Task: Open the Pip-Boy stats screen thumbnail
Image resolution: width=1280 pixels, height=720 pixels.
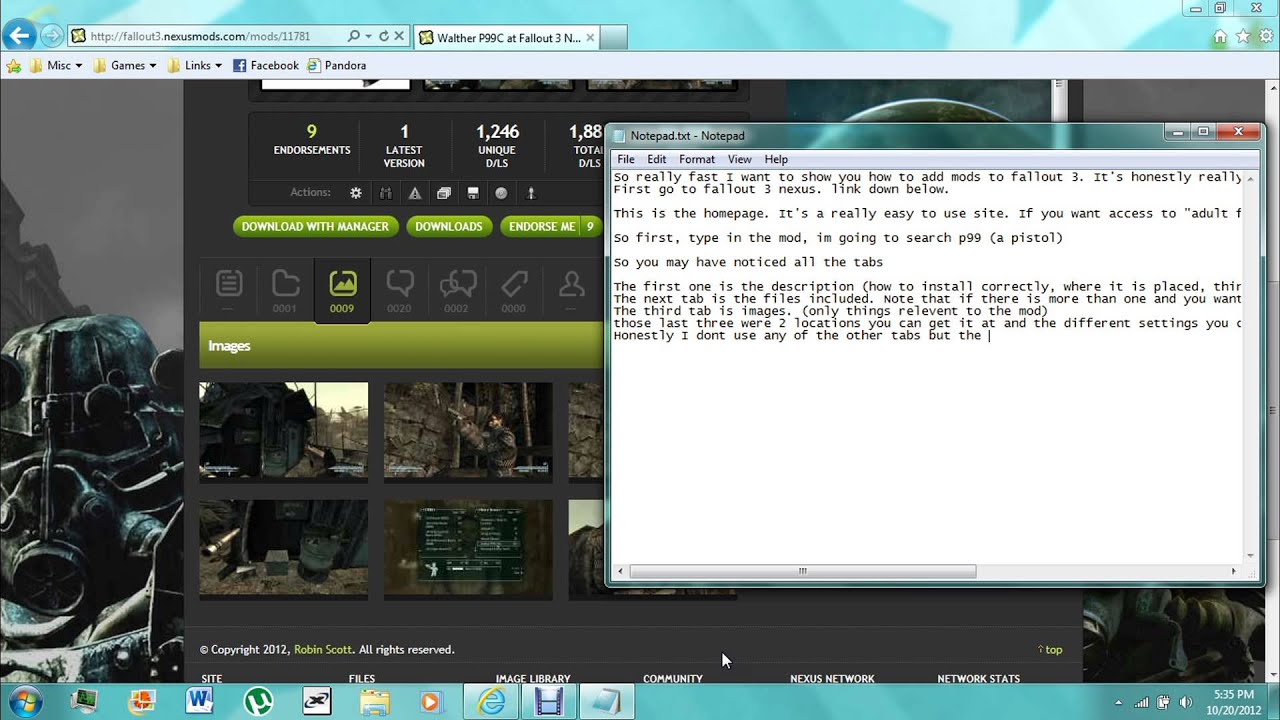Action: (x=468, y=548)
